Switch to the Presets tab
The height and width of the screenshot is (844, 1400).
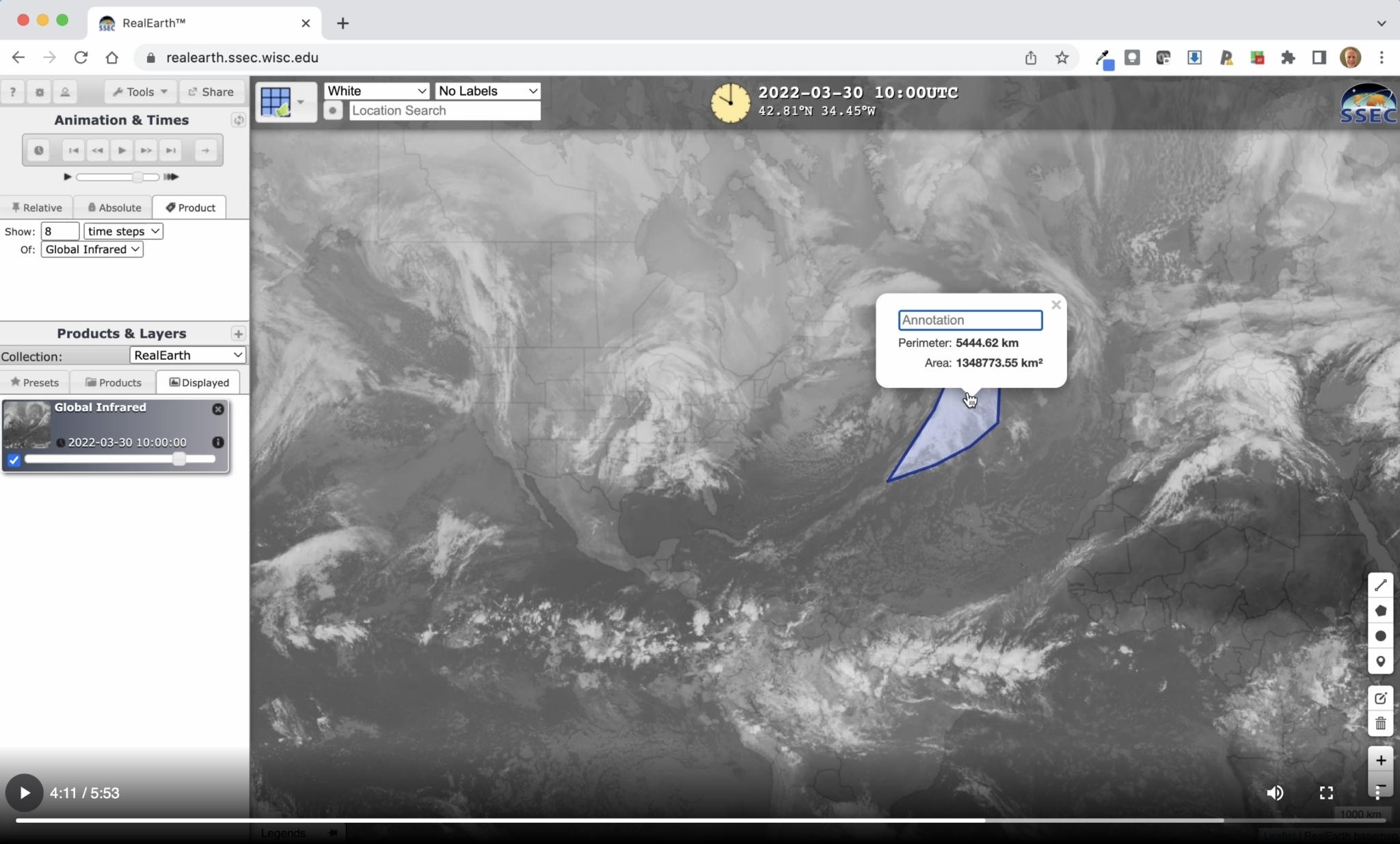[x=35, y=382]
